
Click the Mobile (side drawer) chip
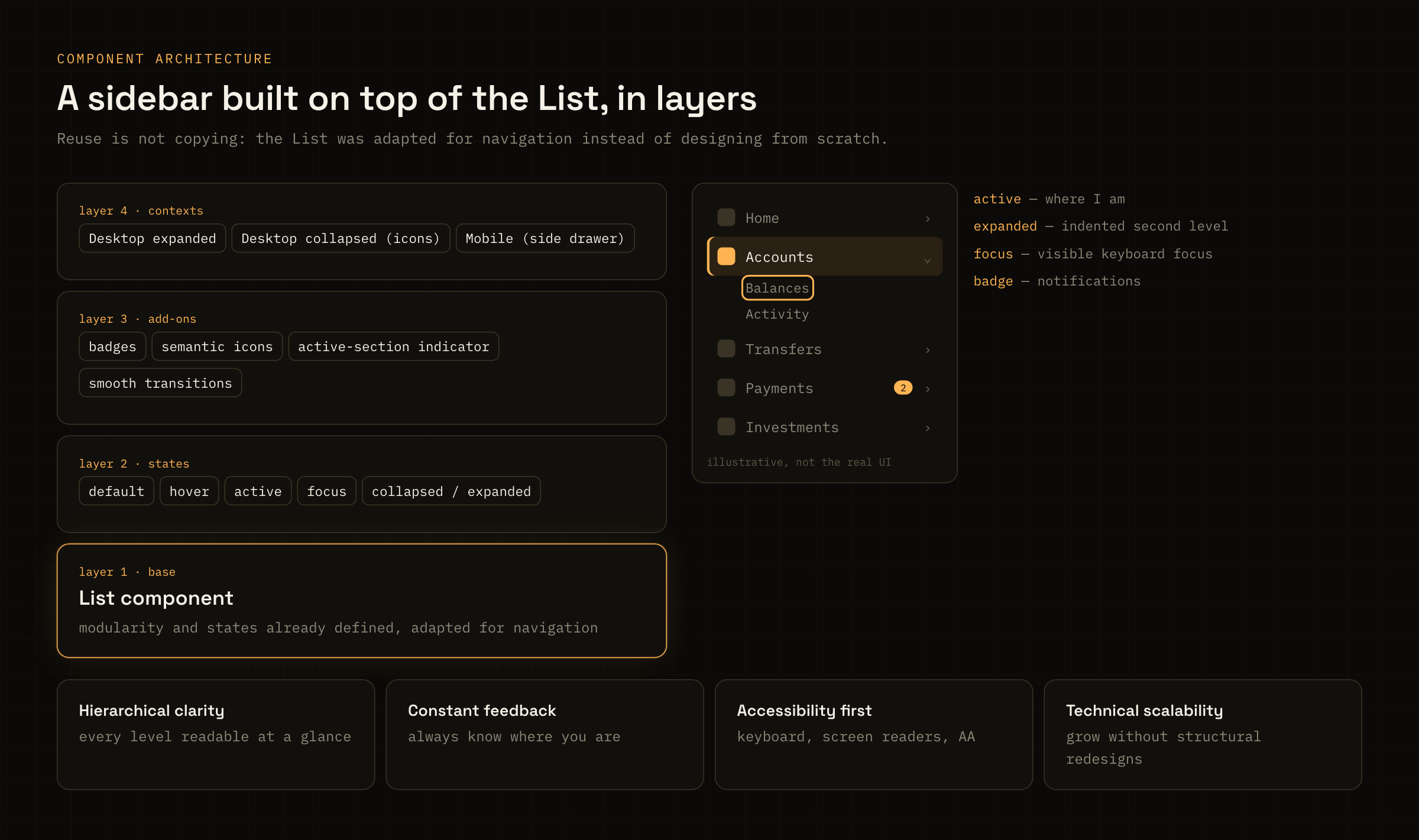[545, 238]
